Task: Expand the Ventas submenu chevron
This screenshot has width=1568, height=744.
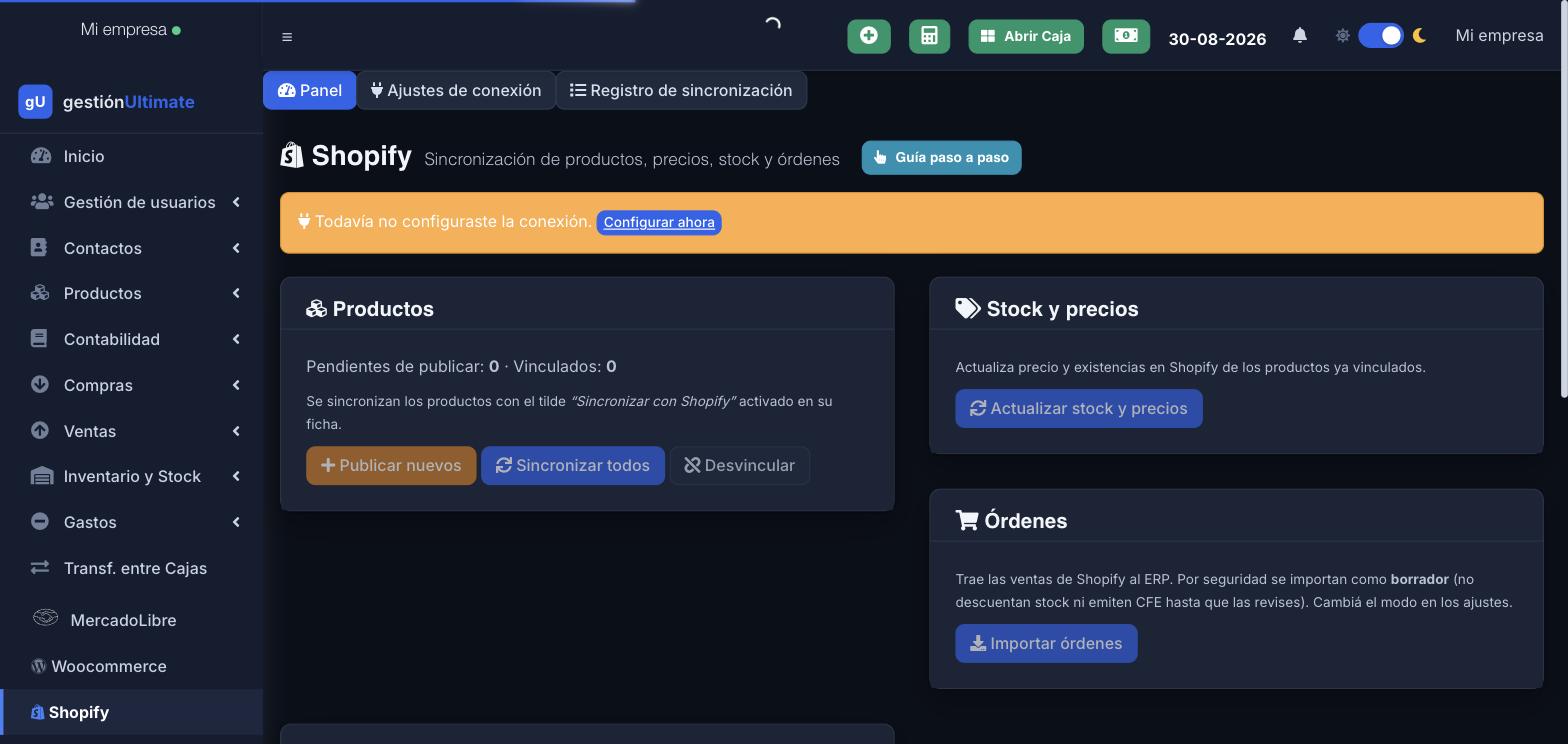Action: click(236, 431)
